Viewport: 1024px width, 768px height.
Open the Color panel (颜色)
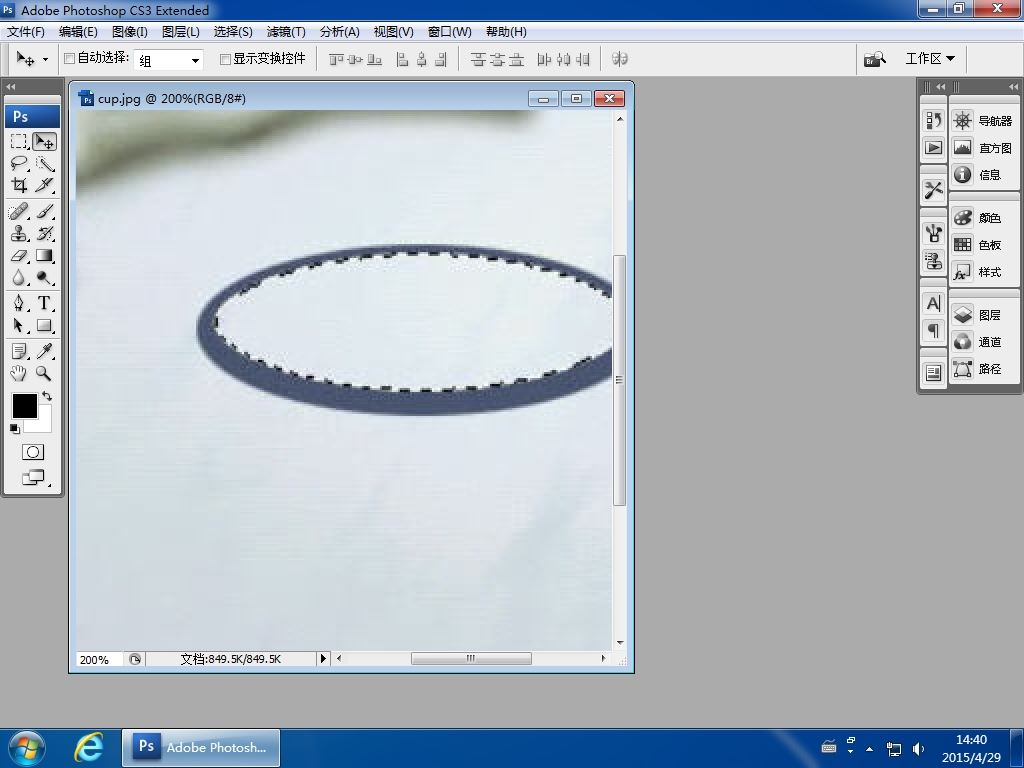click(983, 217)
